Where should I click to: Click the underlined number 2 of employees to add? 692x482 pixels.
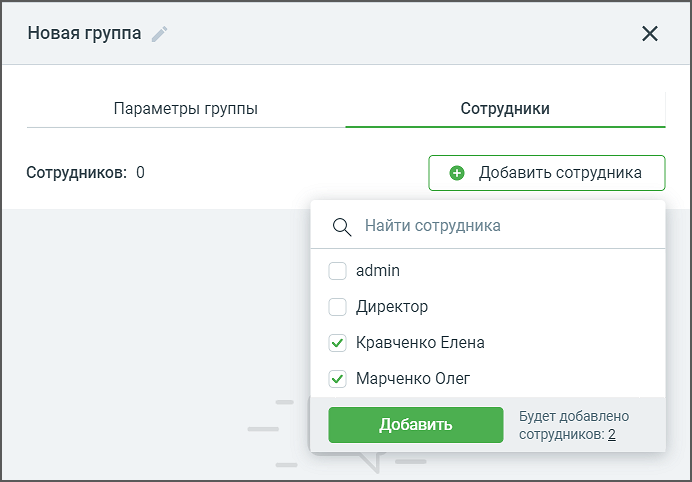click(612, 435)
